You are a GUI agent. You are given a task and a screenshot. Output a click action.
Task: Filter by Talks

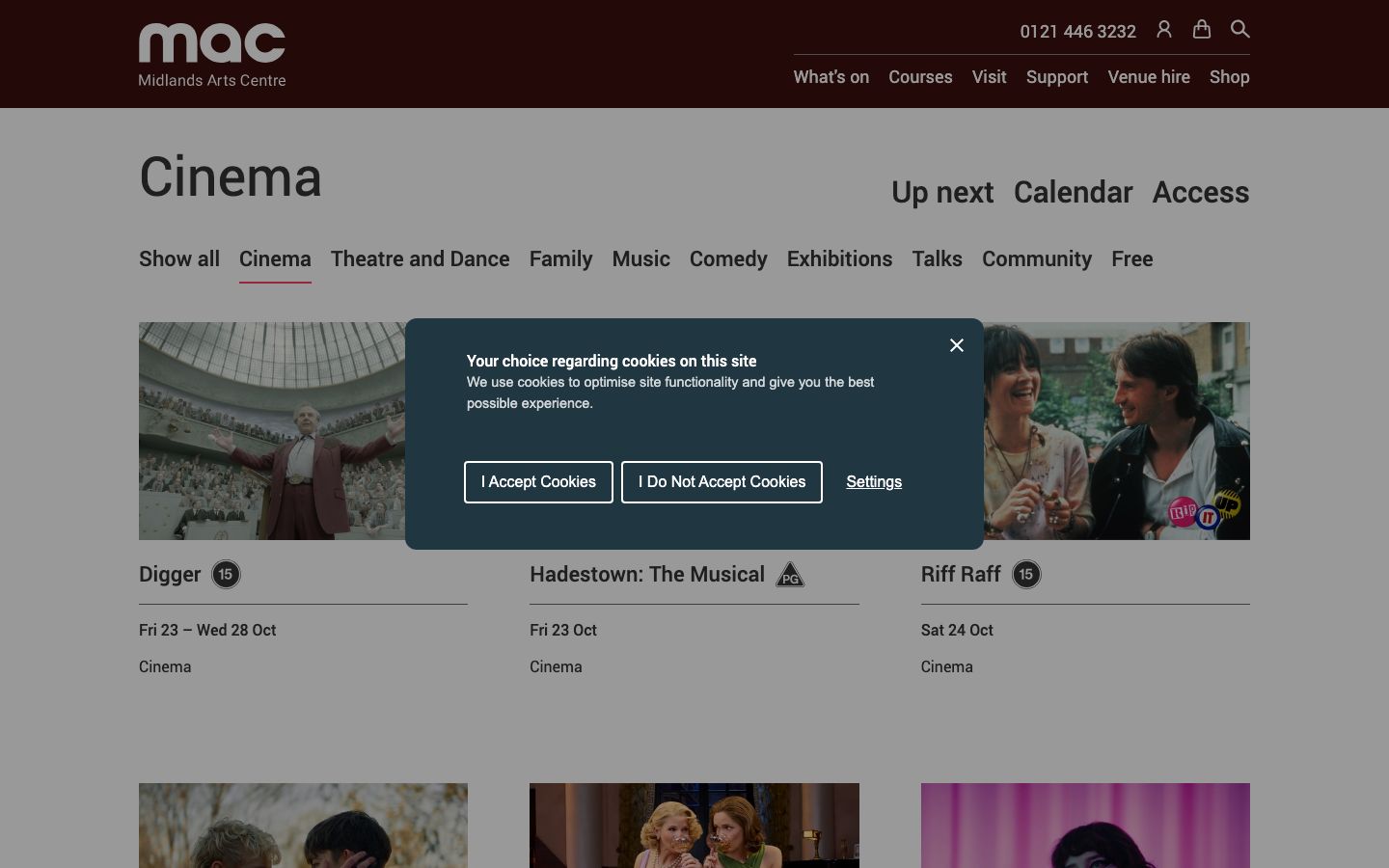pyautogui.click(x=938, y=259)
